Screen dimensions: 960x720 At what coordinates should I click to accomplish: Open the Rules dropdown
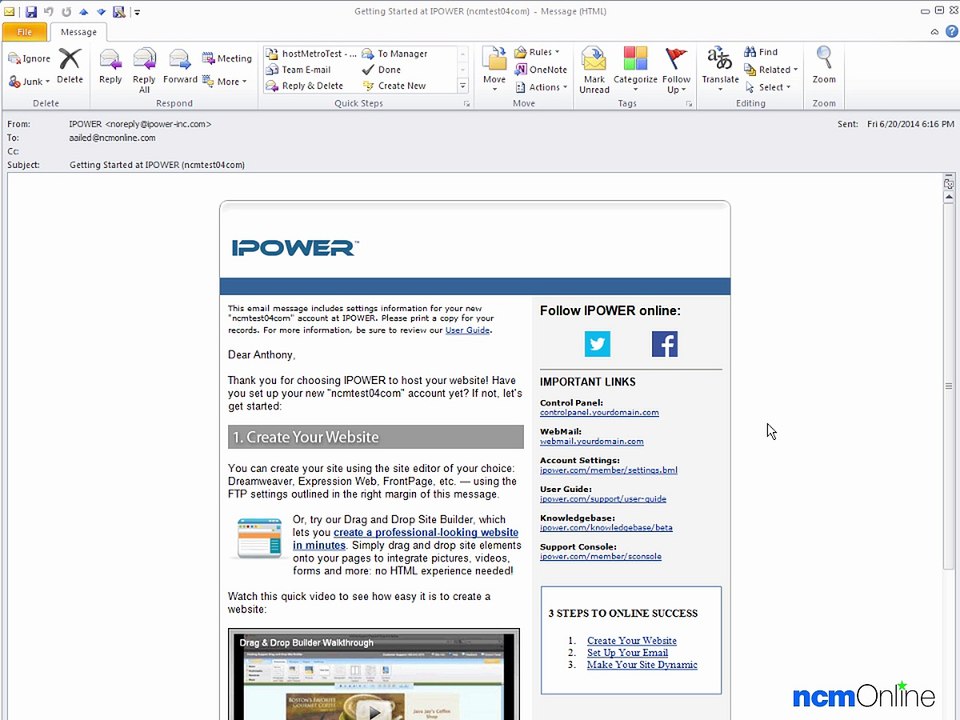(x=537, y=52)
